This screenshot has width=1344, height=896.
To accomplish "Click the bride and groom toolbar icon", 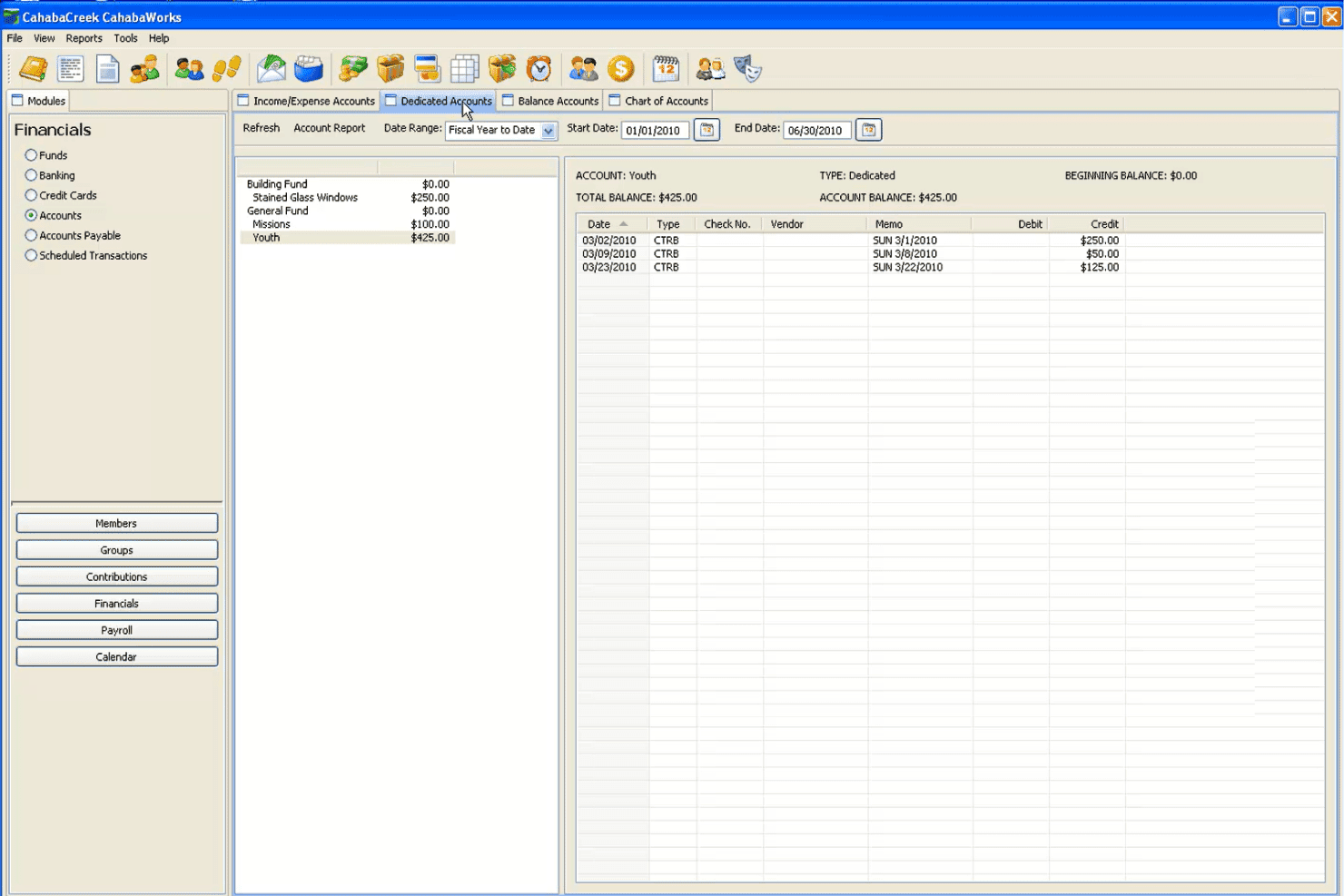I will [x=710, y=69].
